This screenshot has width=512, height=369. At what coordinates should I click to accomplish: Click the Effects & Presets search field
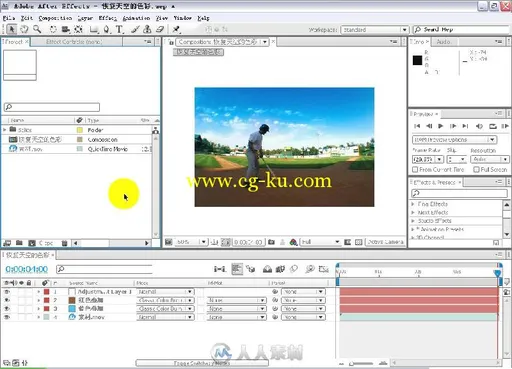coord(459,193)
